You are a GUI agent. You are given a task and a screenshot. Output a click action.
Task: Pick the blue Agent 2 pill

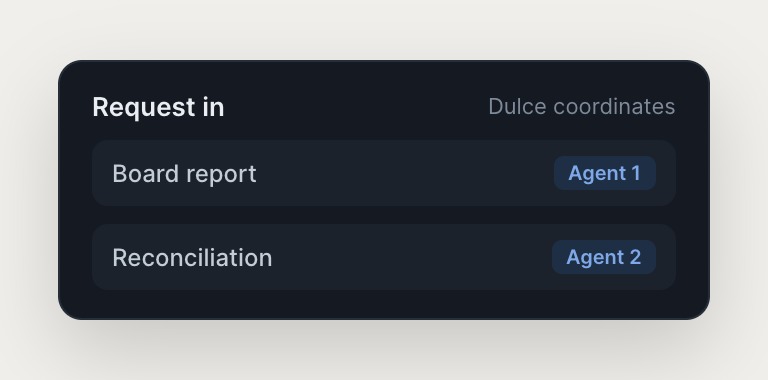click(x=603, y=257)
